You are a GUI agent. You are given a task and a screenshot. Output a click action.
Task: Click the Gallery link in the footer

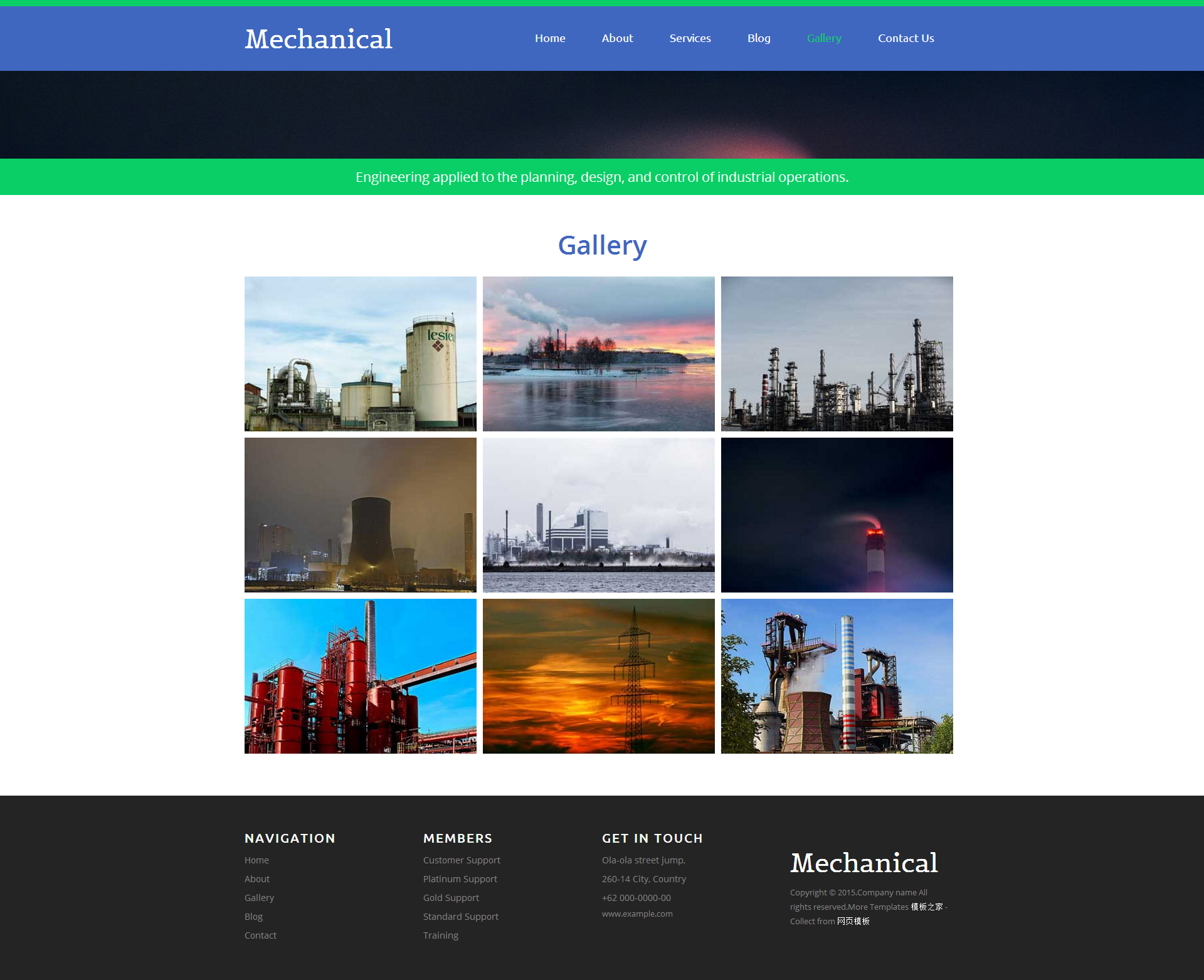pyautogui.click(x=259, y=898)
